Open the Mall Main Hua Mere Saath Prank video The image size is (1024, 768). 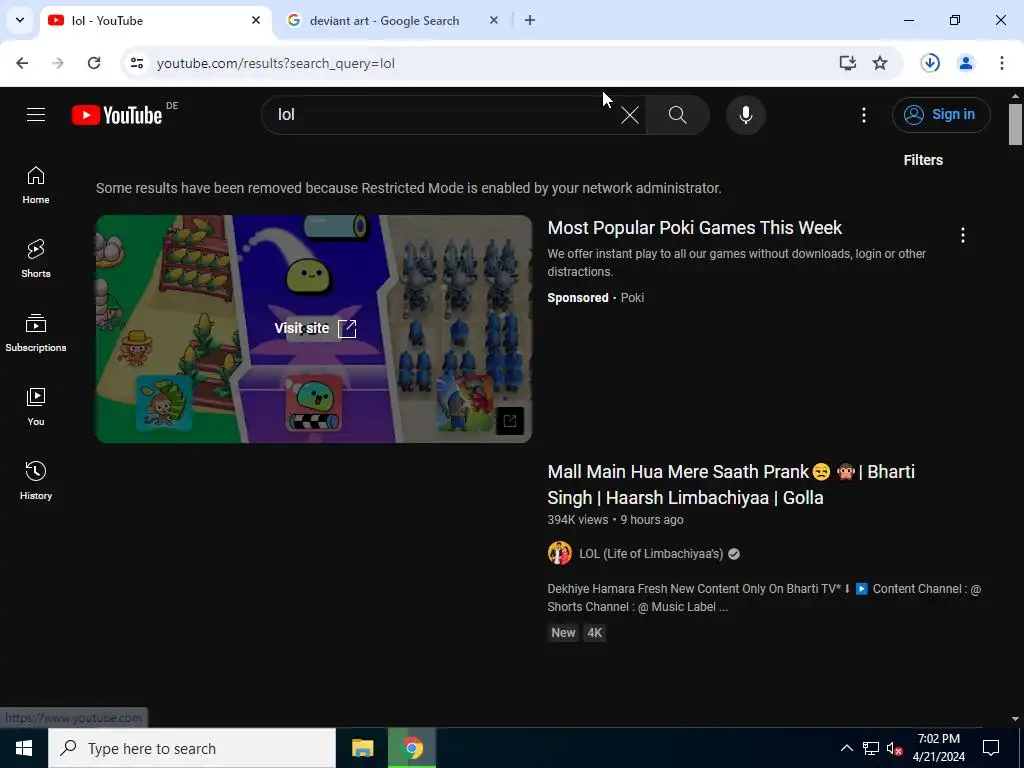(731, 485)
